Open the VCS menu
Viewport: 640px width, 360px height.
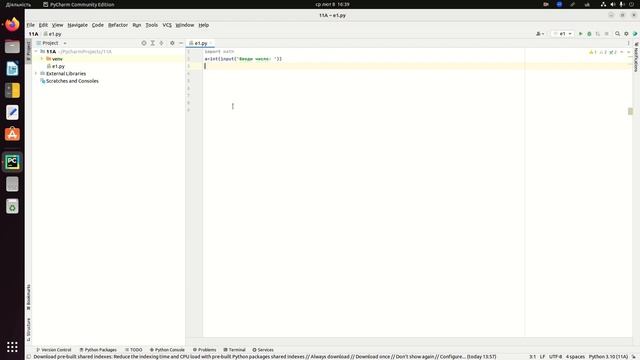(x=167, y=25)
